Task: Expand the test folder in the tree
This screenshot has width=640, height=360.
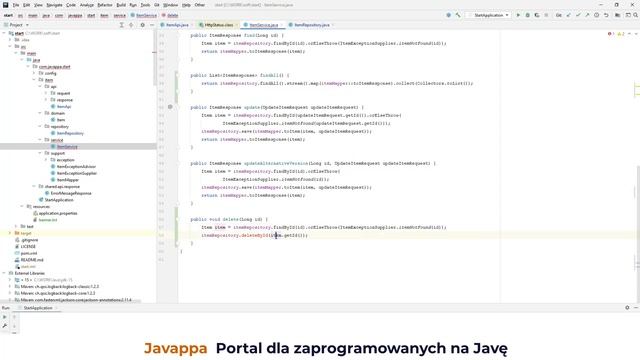Action: point(16,226)
